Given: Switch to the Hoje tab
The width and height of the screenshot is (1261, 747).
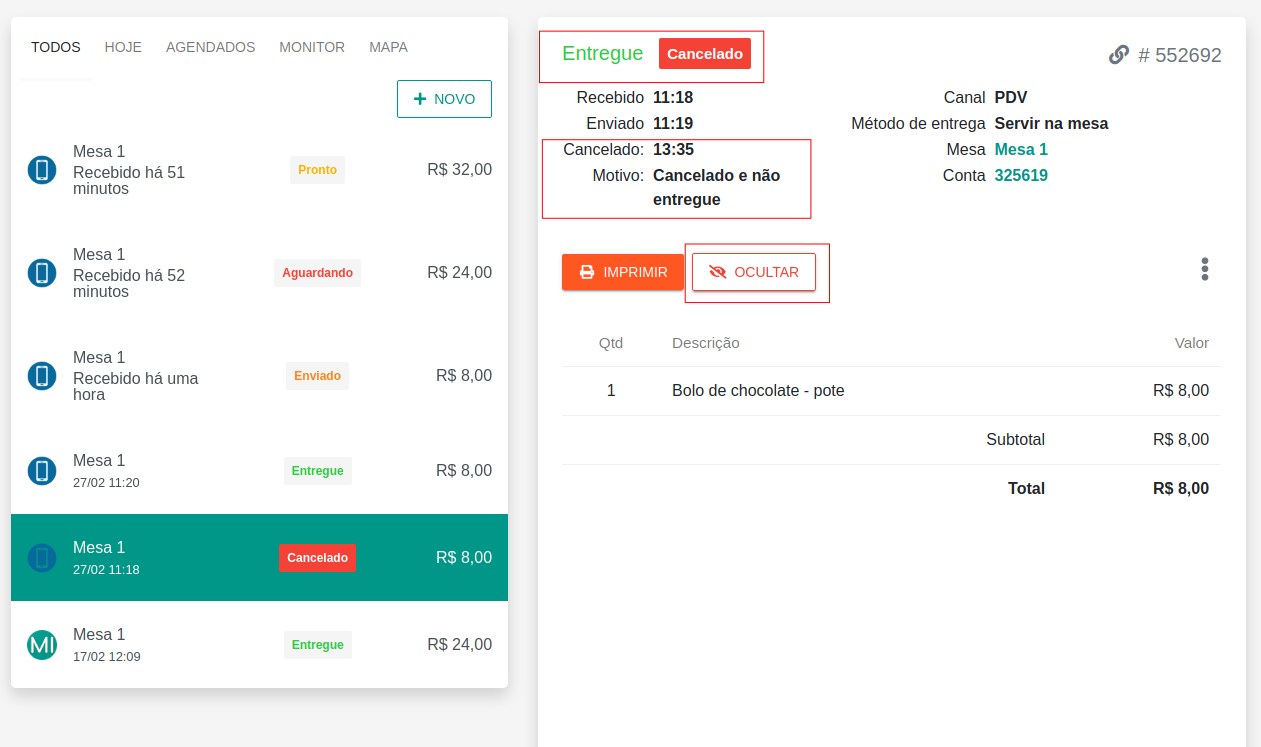Looking at the screenshot, I should (123, 47).
